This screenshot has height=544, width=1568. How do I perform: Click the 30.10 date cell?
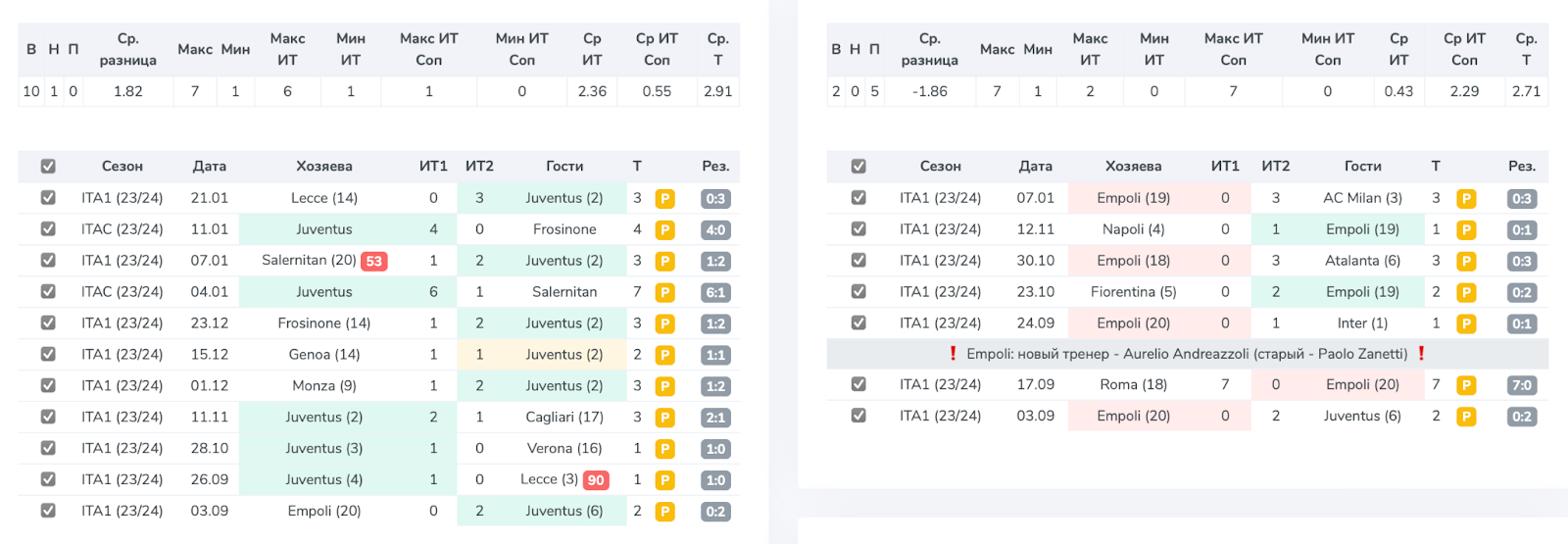[x=1036, y=261]
